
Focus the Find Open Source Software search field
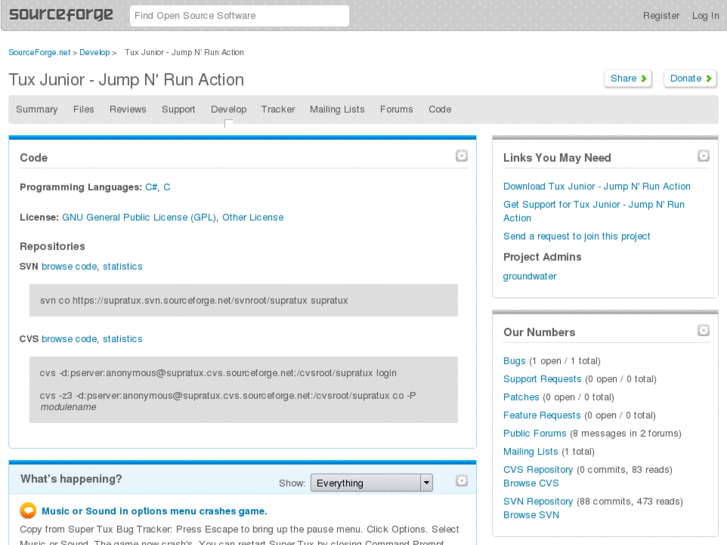point(239,16)
